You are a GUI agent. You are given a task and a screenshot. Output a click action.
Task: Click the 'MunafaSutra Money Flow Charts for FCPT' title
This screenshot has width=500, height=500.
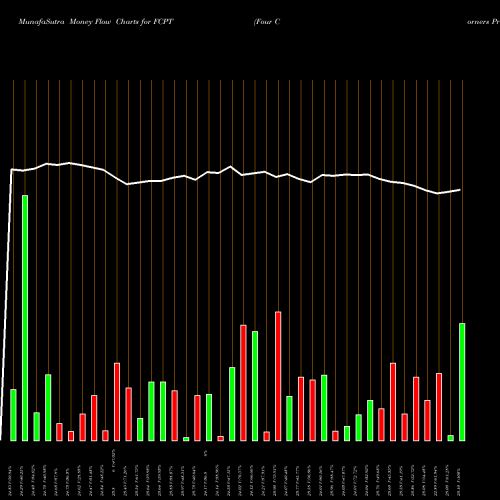[96, 22]
